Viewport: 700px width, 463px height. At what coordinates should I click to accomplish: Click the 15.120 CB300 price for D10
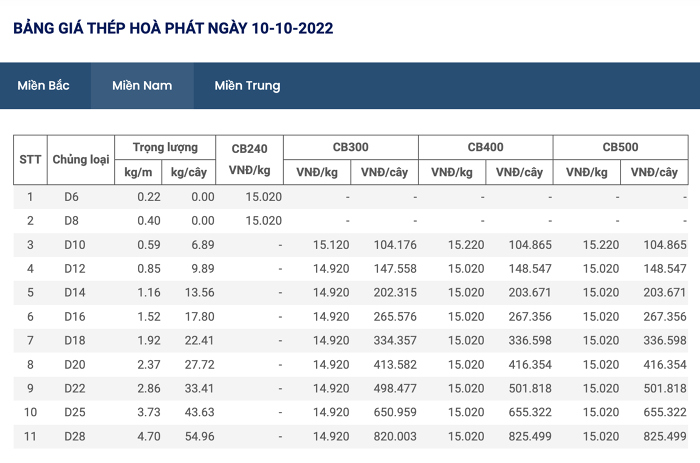[x=331, y=245]
